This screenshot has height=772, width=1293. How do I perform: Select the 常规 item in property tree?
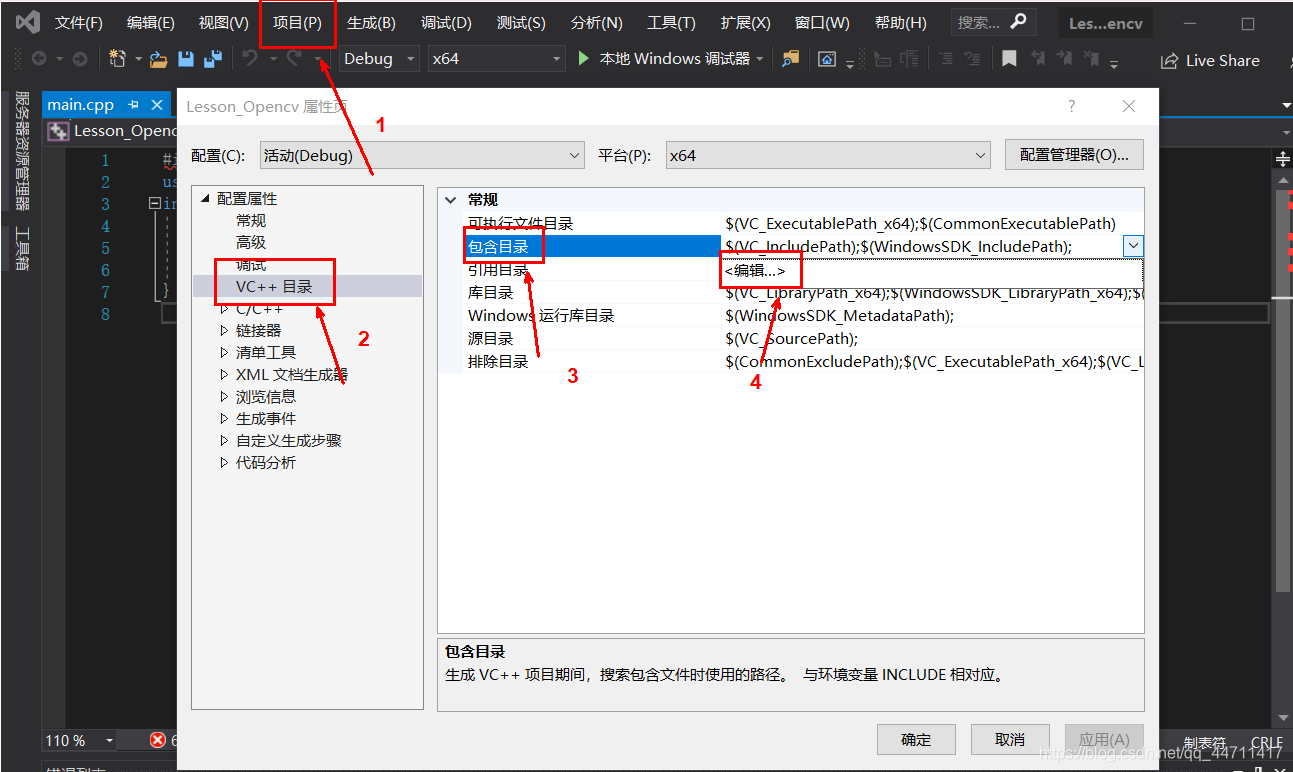[x=251, y=221]
